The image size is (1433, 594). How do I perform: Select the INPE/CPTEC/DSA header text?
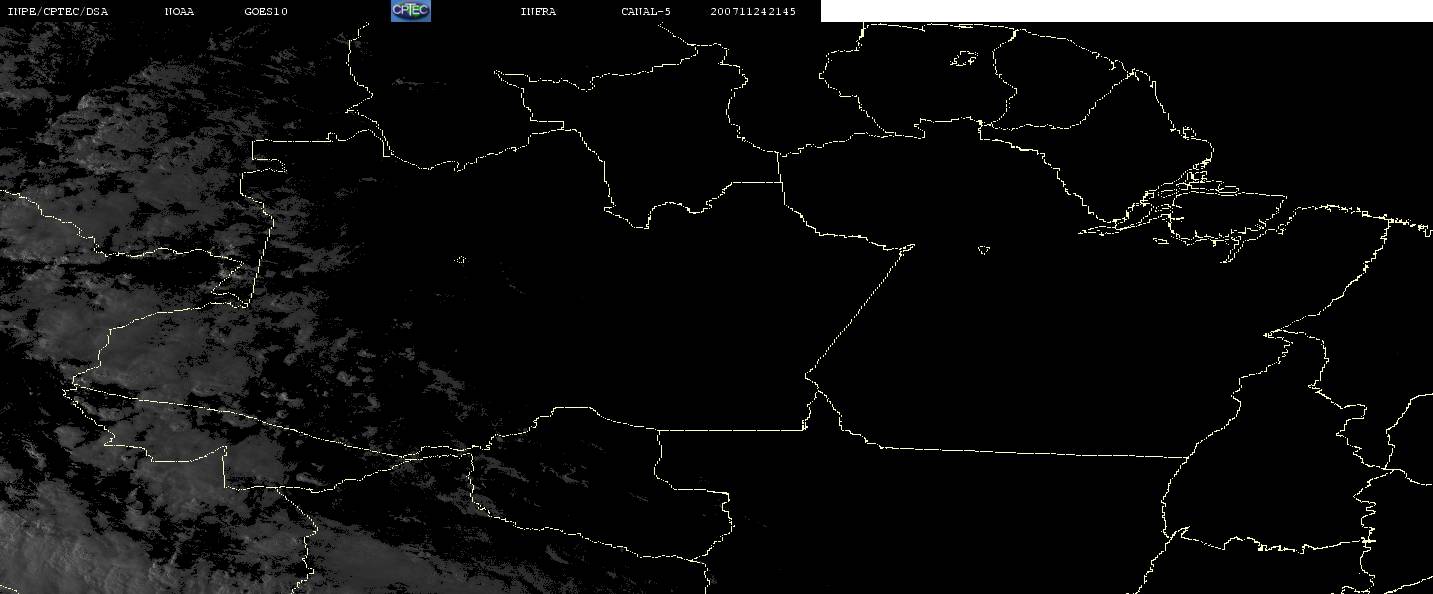[x=57, y=11]
